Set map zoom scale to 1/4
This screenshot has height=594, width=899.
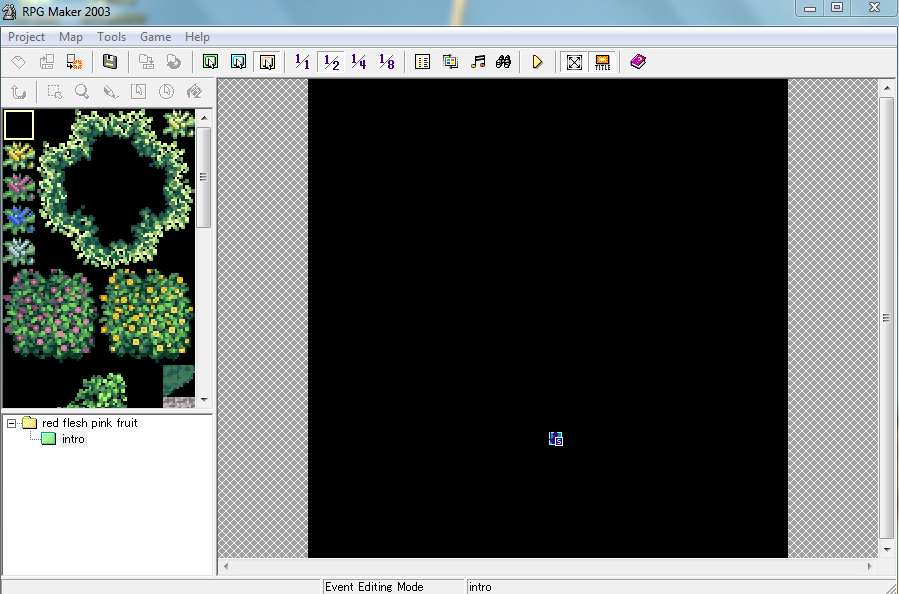359,62
